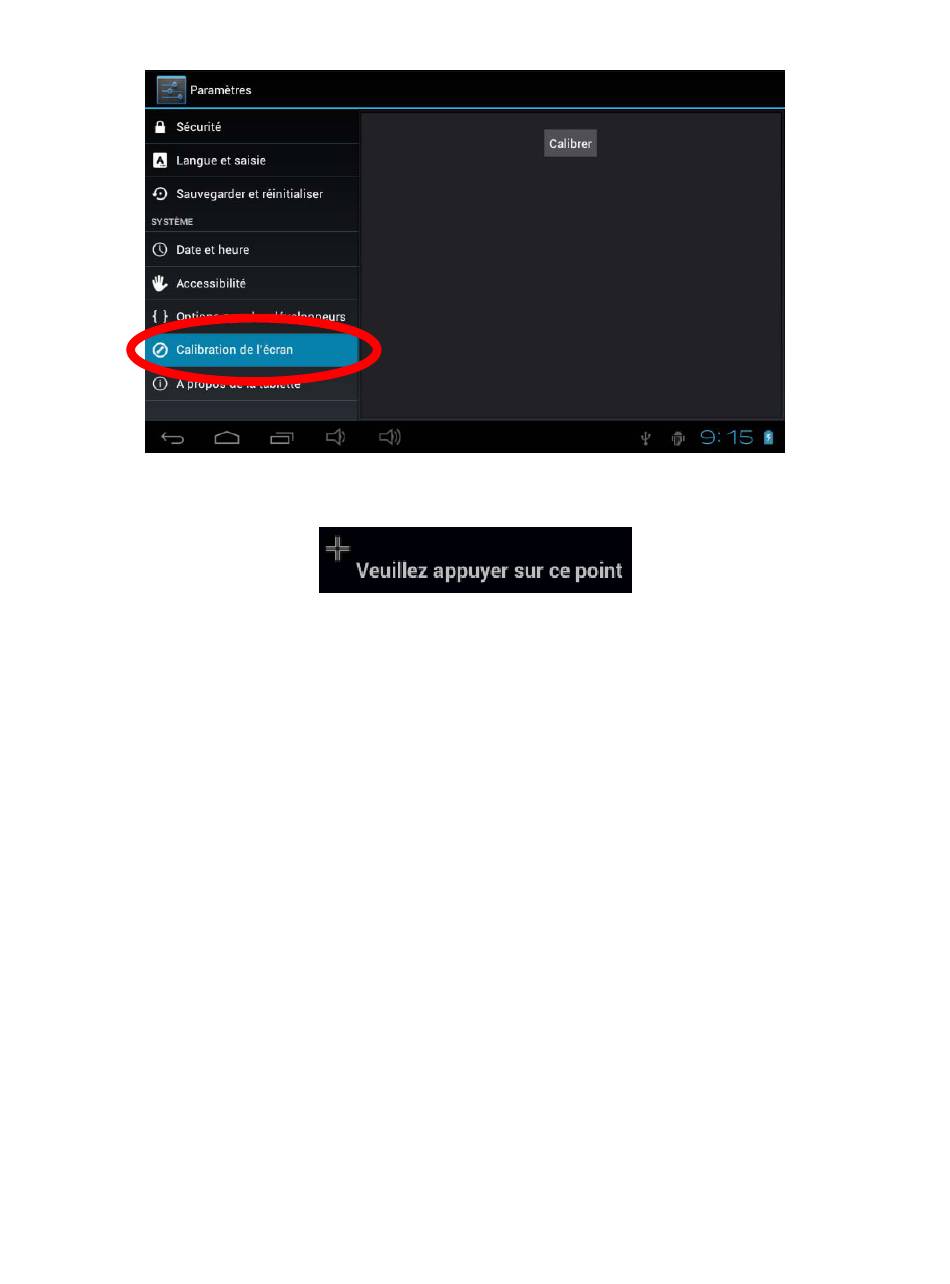950x1284 pixels.
Task: Lower volume with the speaker icon
Action: click(336, 437)
